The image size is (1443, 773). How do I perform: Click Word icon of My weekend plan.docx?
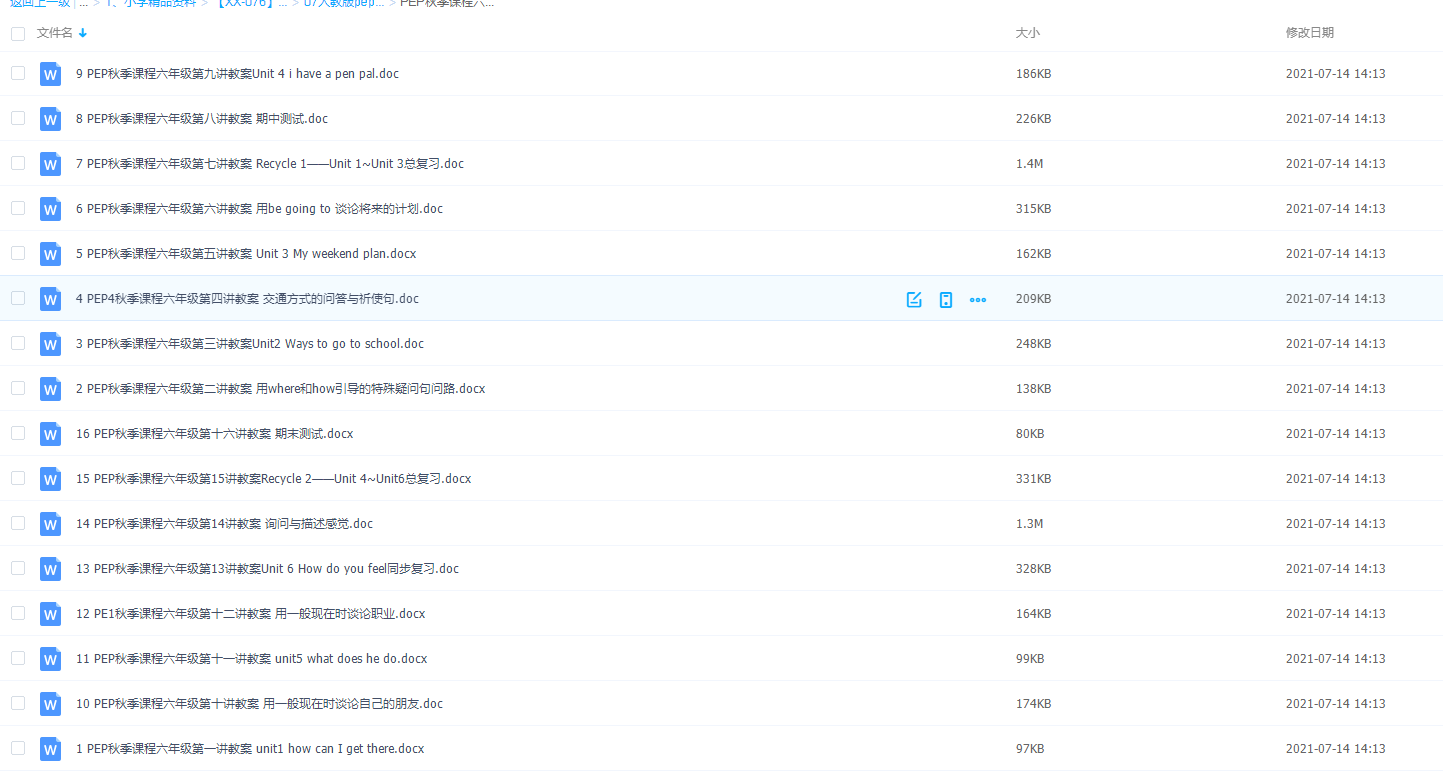pyautogui.click(x=50, y=254)
